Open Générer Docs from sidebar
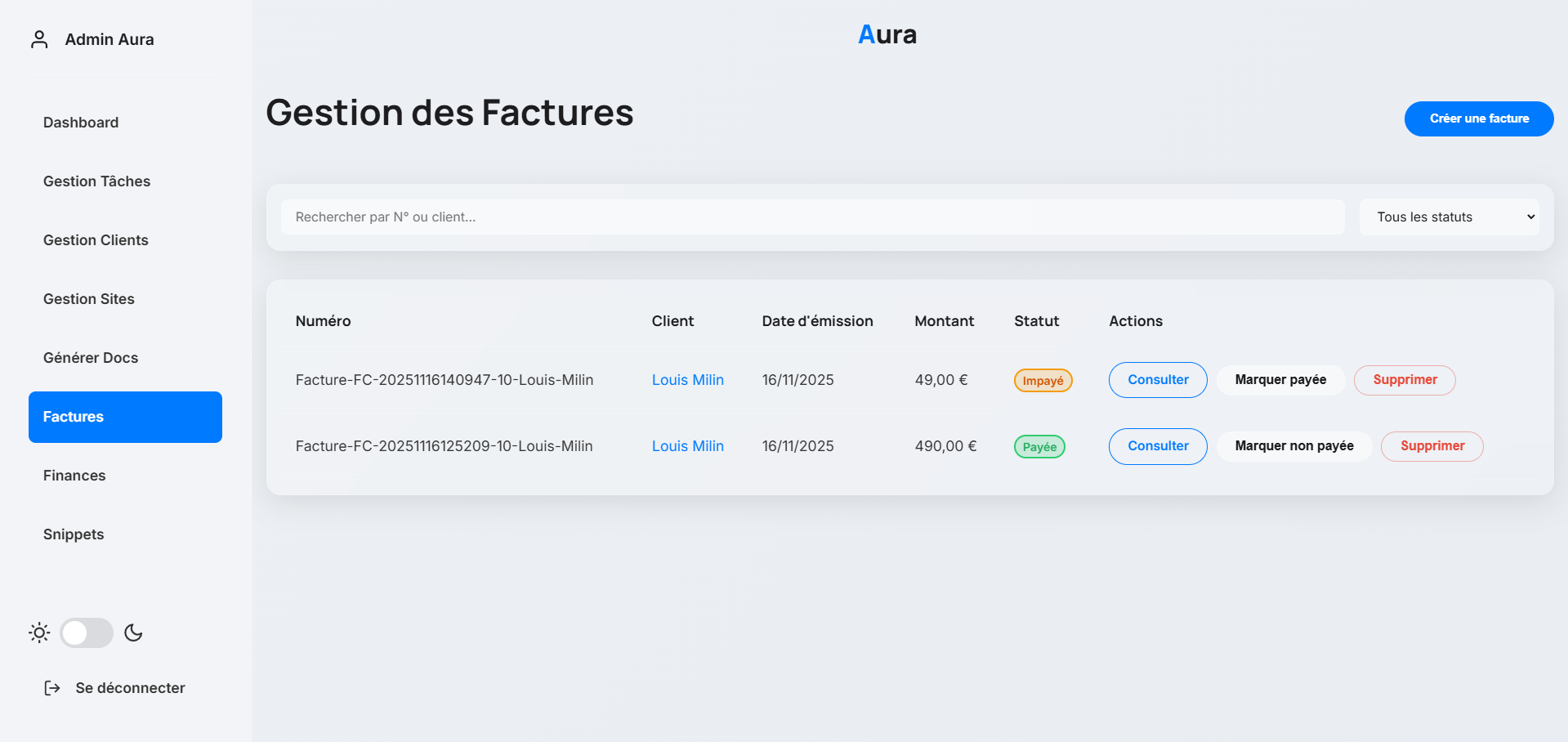The height and width of the screenshot is (742, 1568). click(x=91, y=358)
